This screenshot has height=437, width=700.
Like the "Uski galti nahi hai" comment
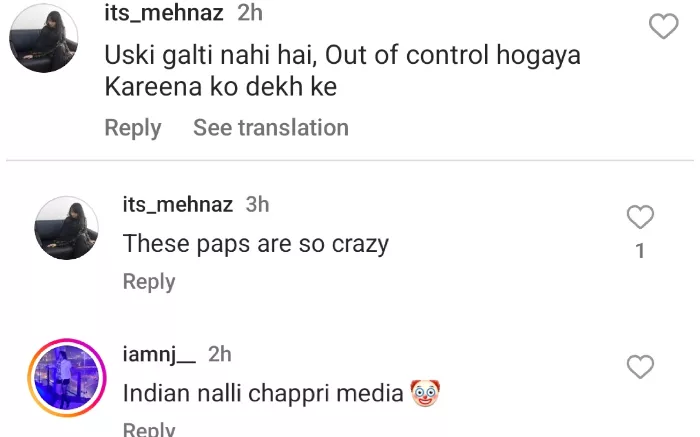(664, 27)
